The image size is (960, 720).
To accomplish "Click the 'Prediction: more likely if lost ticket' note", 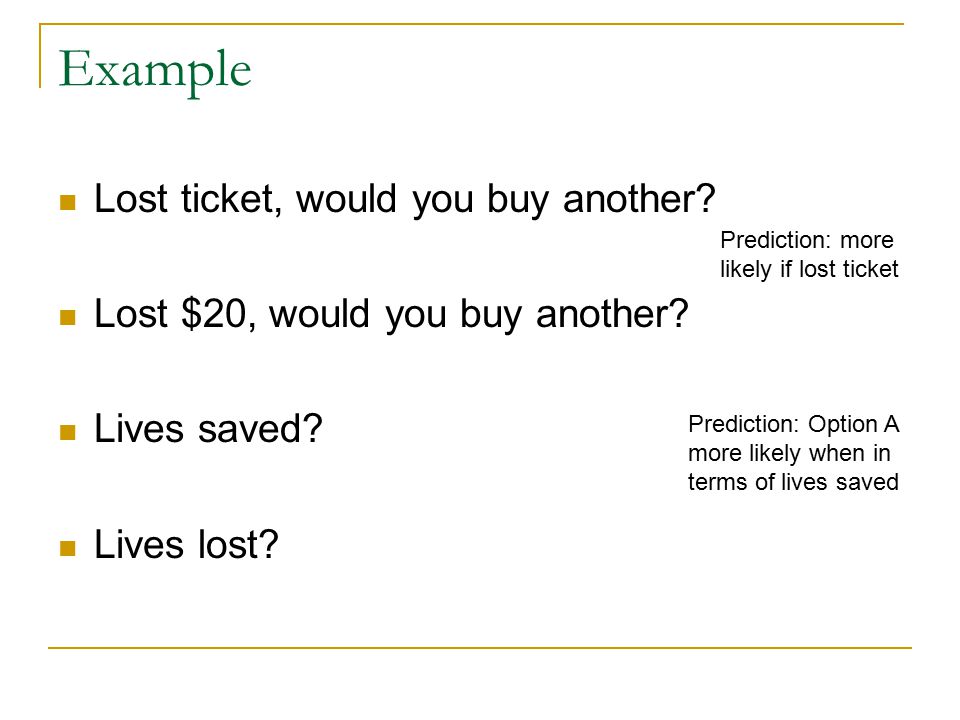I will tap(809, 255).
